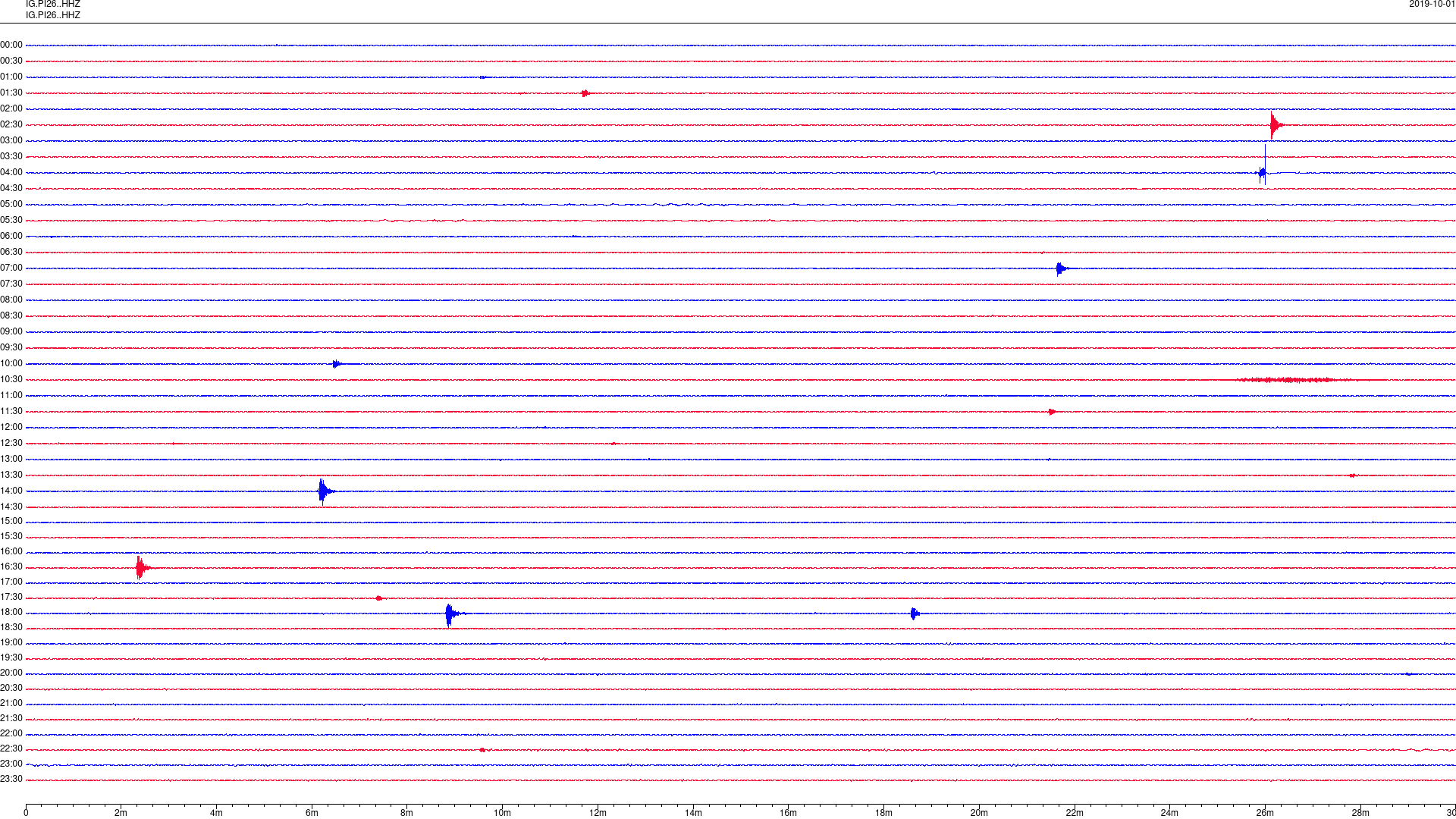Click the large red seismic event at 02:30
Viewport: 1456px width, 819px height.
click(1276, 125)
